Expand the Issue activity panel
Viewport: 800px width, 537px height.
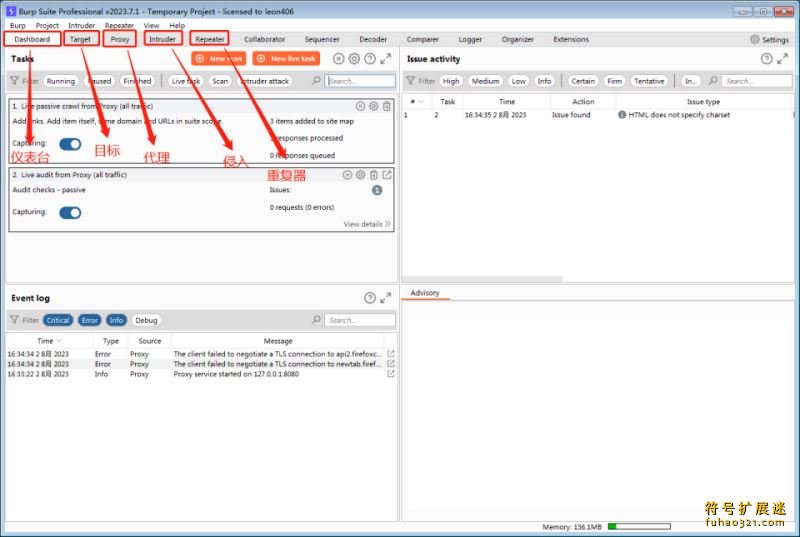(x=783, y=59)
